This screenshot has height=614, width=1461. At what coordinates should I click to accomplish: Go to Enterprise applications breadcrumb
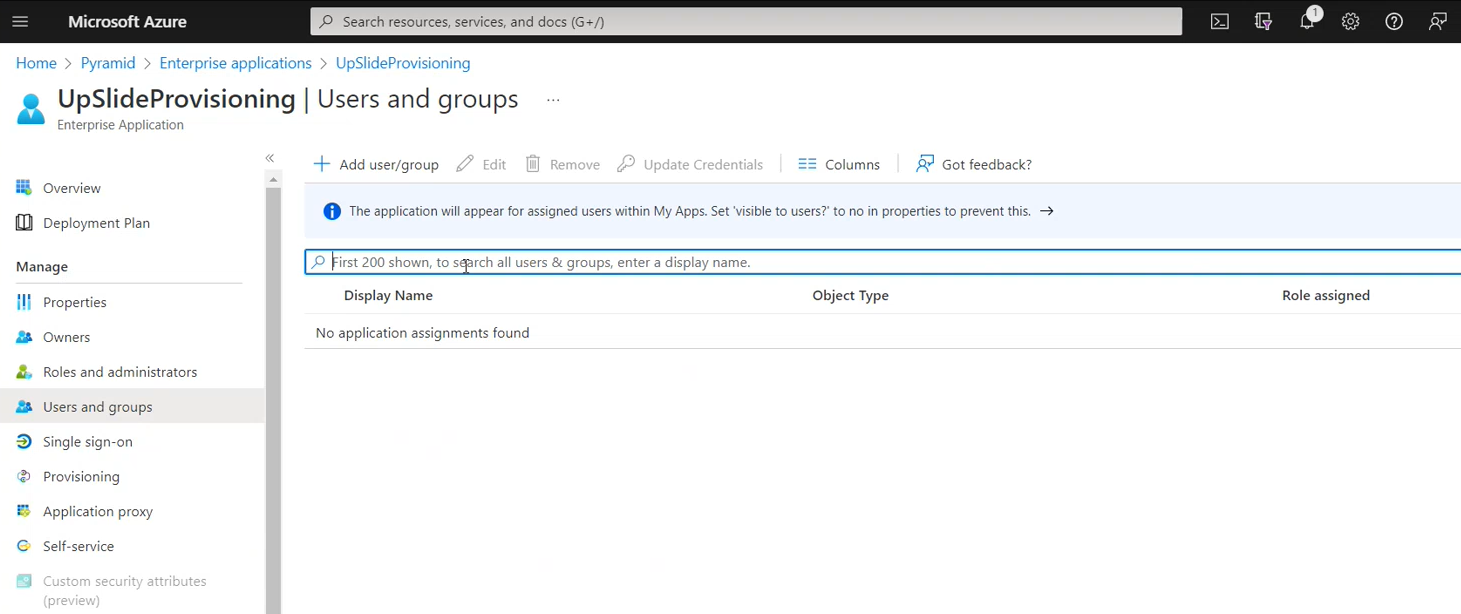tap(236, 63)
